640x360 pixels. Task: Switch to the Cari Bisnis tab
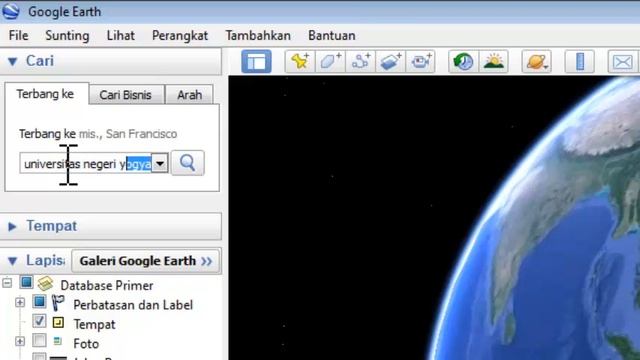tap(126, 95)
